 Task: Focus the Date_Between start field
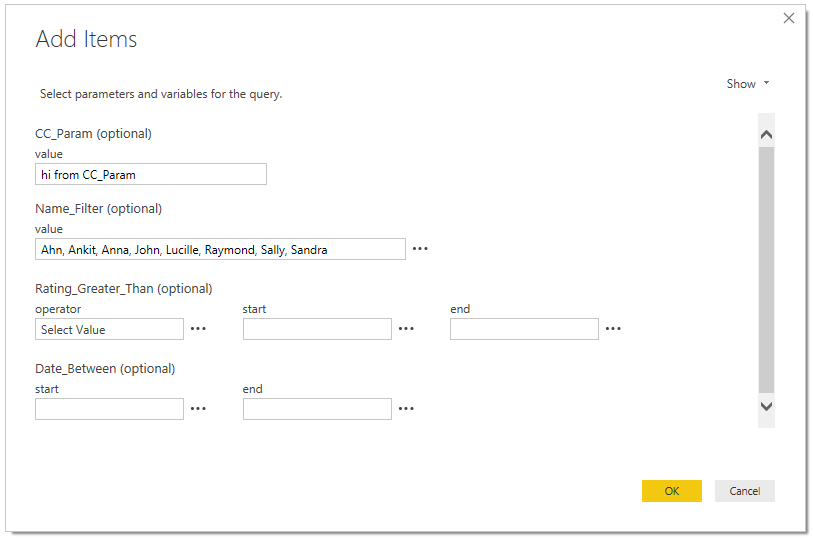pyautogui.click(x=109, y=409)
